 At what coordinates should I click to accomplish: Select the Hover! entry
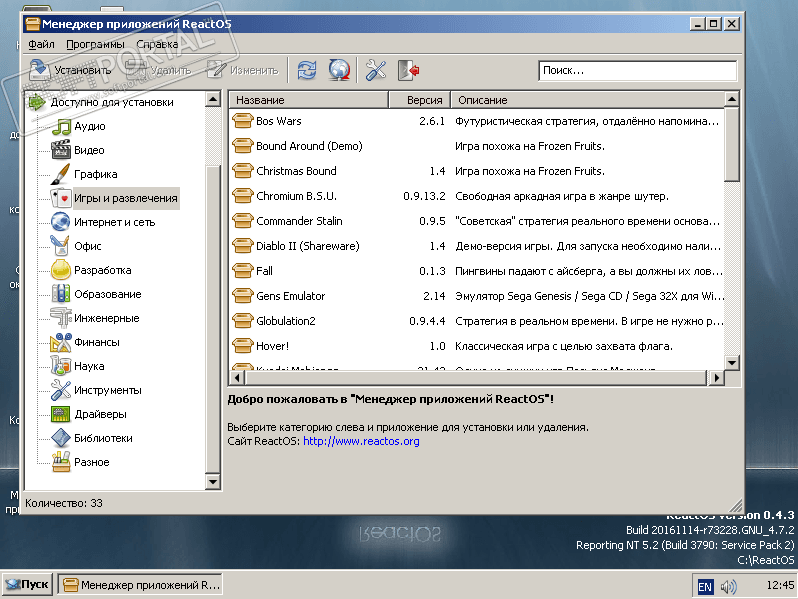[272, 346]
